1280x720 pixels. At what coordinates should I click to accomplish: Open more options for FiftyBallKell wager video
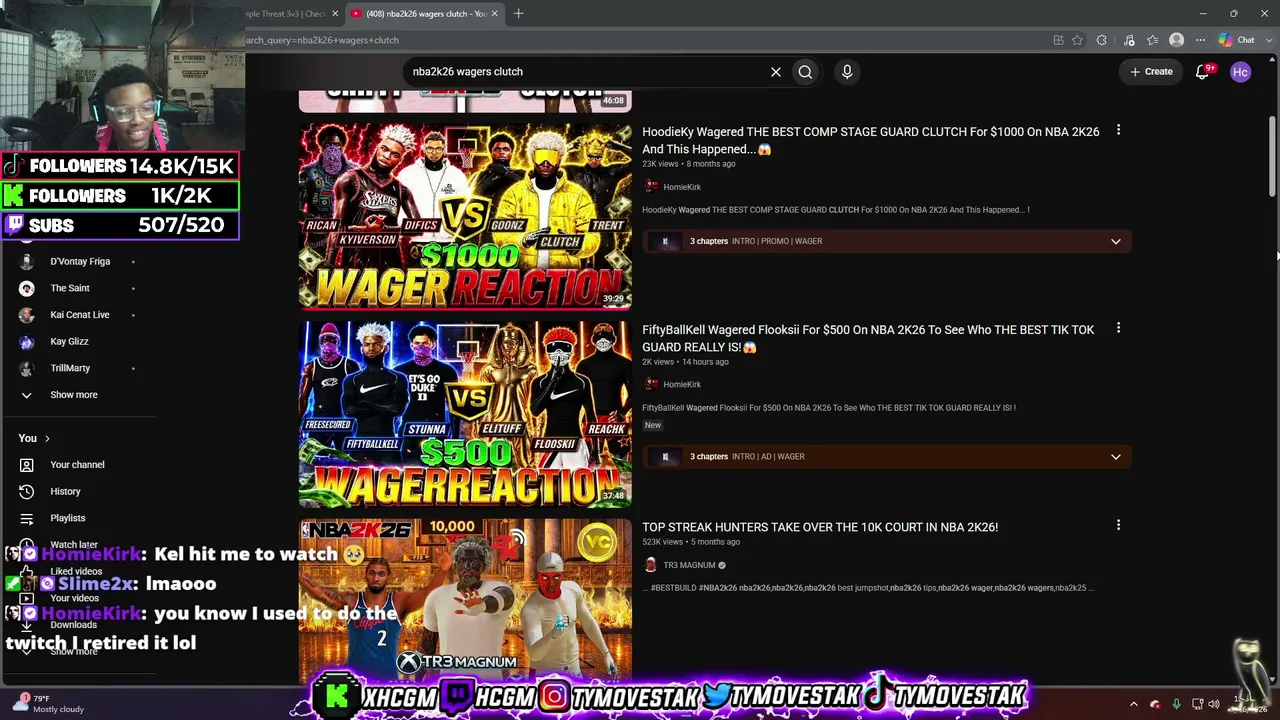click(1118, 328)
